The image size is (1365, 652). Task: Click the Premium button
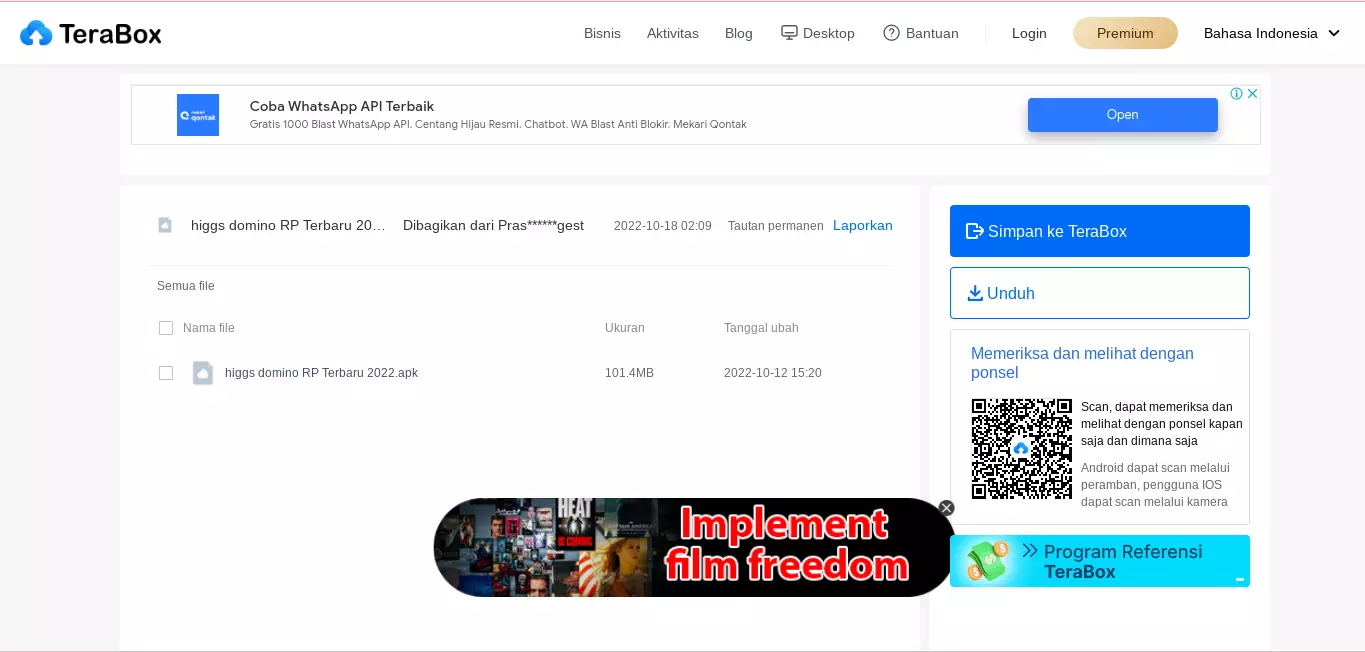pyautogui.click(x=1125, y=33)
